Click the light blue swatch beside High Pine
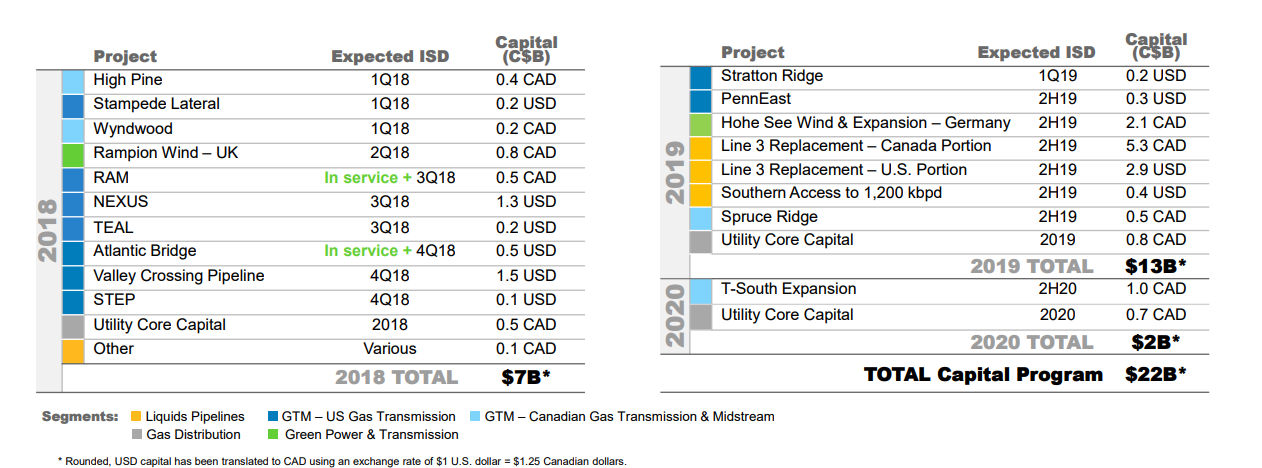 pos(73,81)
